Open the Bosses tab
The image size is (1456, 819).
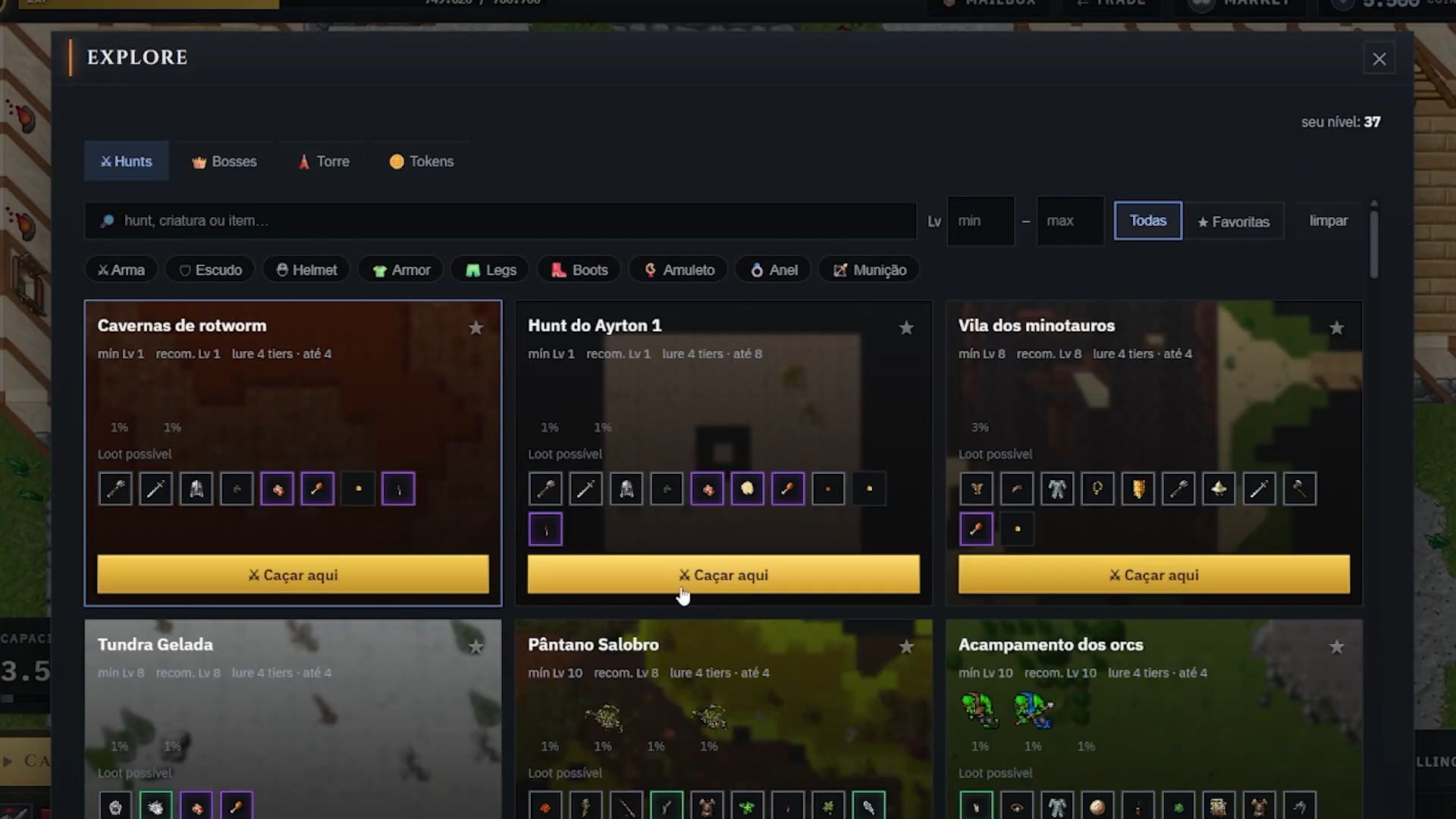click(x=224, y=162)
